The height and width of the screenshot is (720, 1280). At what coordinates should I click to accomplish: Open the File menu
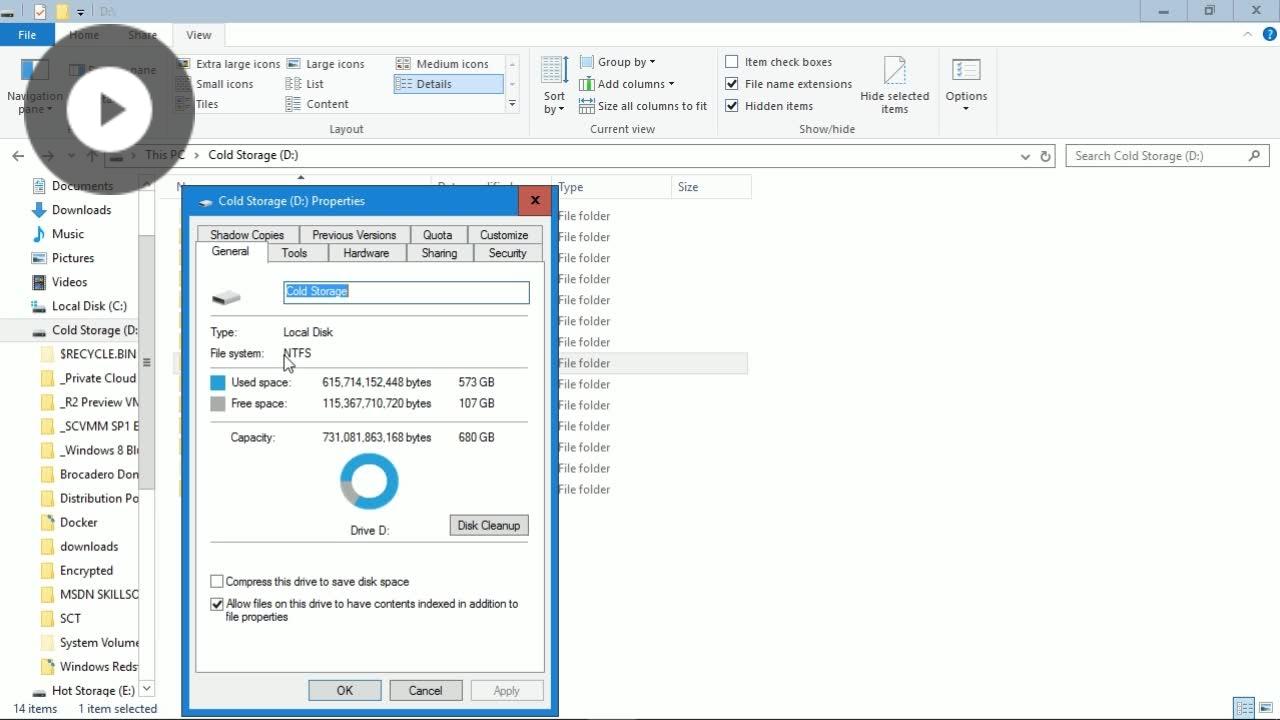[27, 35]
